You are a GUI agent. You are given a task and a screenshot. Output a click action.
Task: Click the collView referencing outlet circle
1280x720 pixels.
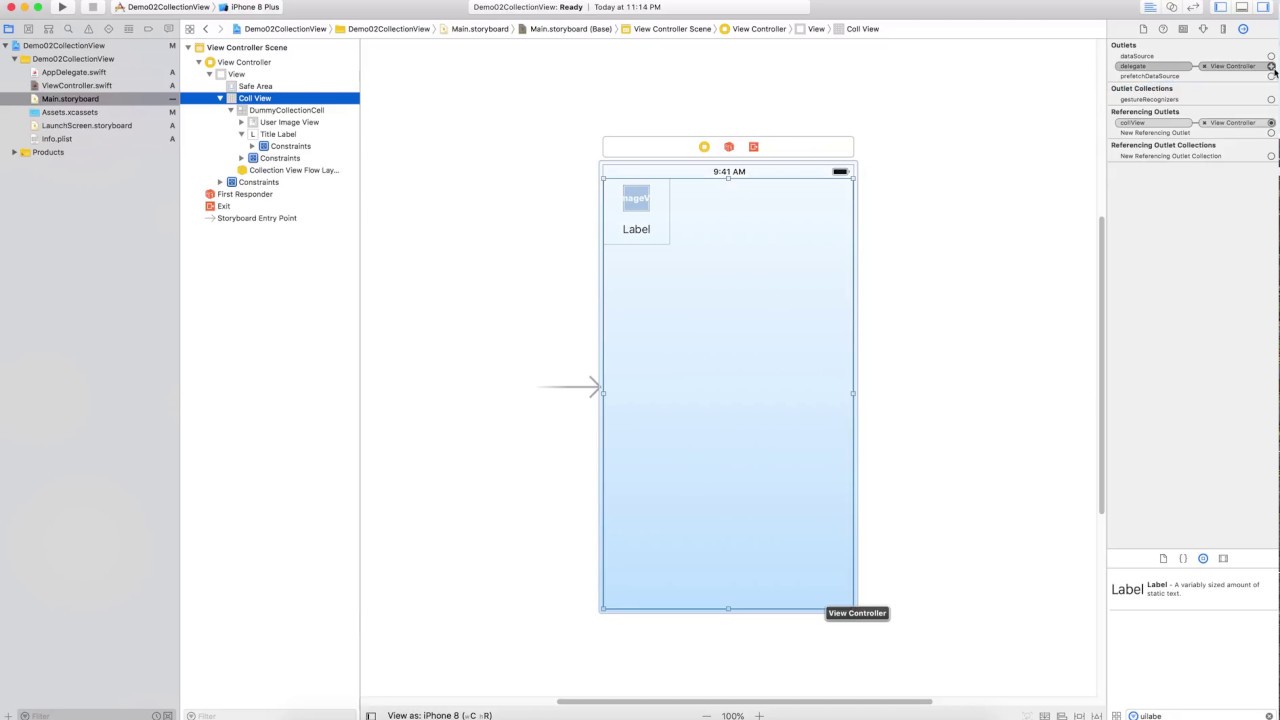[1271, 123]
